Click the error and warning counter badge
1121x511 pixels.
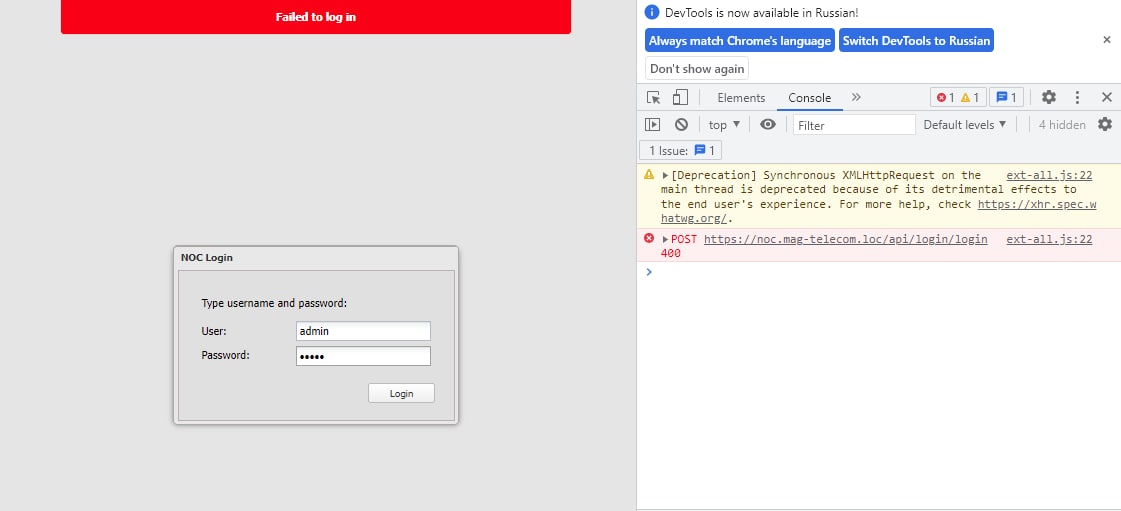point(958,97)
